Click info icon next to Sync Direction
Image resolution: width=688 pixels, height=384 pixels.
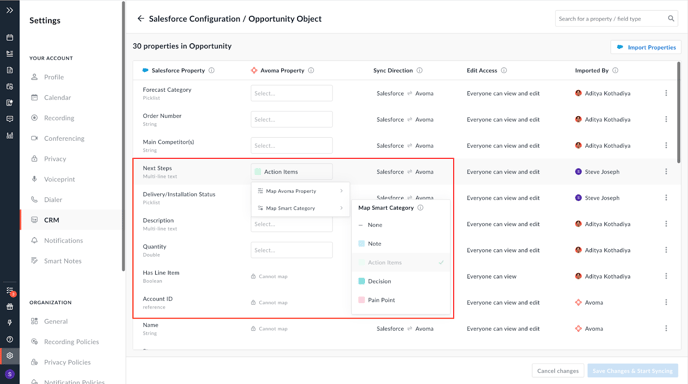(x=419, y=70)
